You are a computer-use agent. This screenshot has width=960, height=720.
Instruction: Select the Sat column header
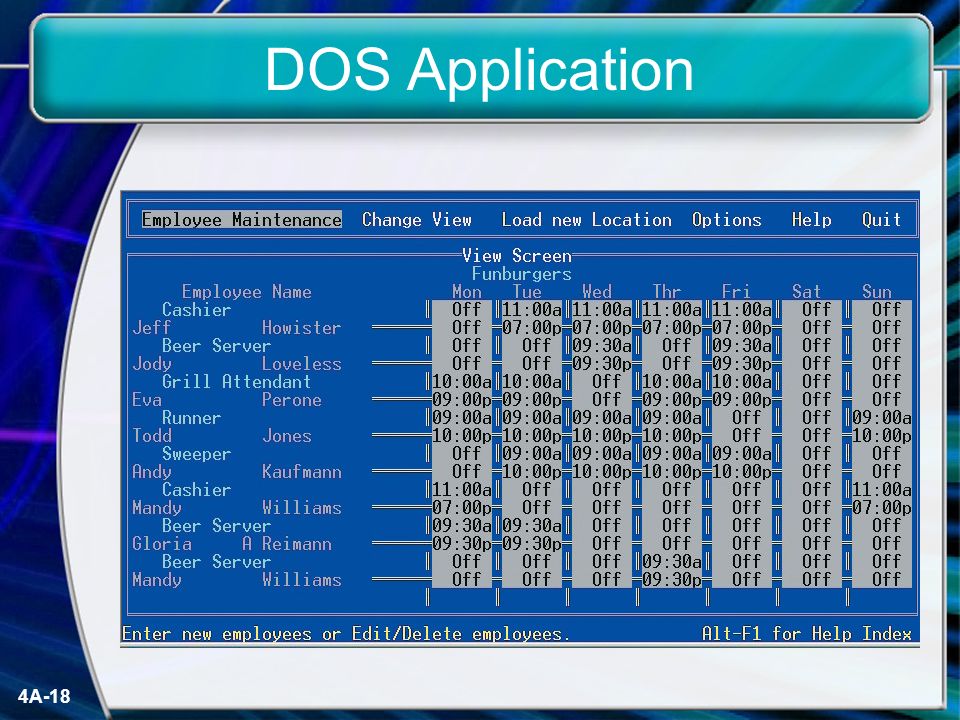click(x=806, y=291)
